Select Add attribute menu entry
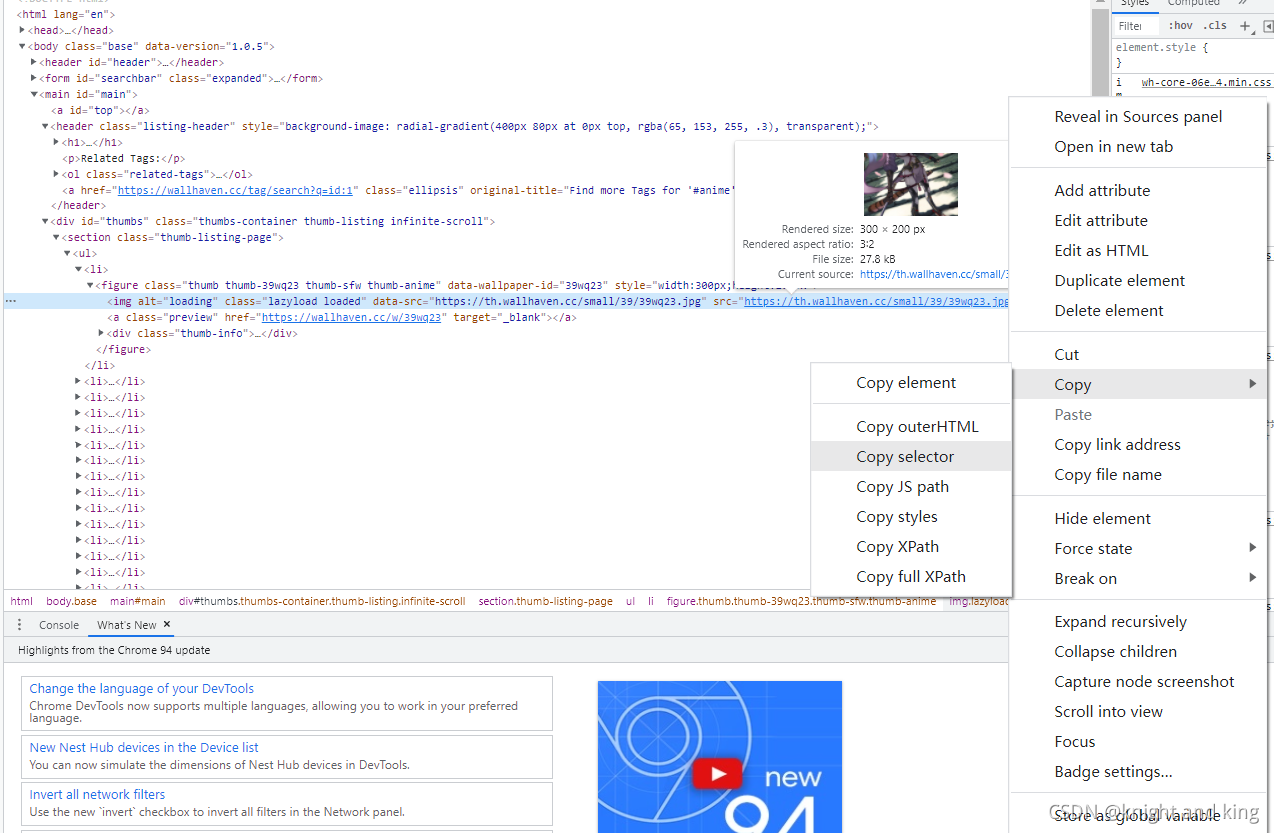The height and width of the screenshot is (833, 1274). click(1138, 190)
